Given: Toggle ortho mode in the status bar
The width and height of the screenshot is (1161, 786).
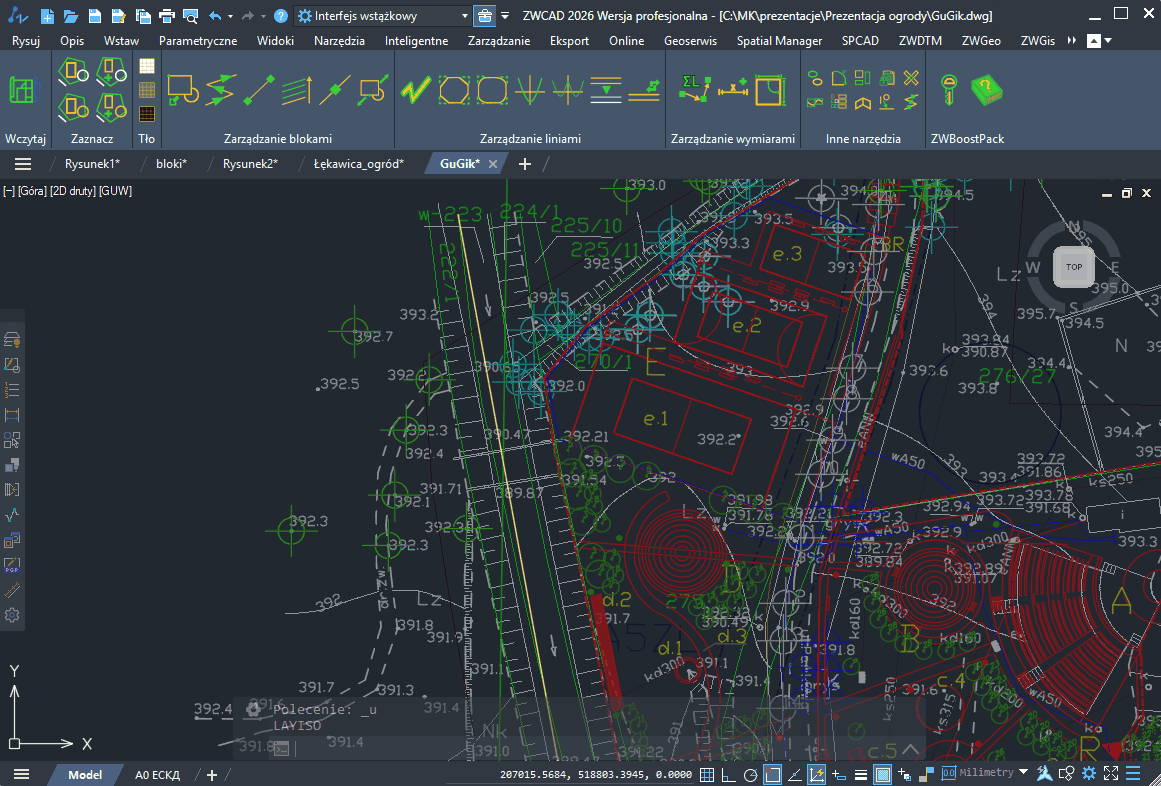Looking at the screenshot, I should pyautogui.click(x=729, y=774).
